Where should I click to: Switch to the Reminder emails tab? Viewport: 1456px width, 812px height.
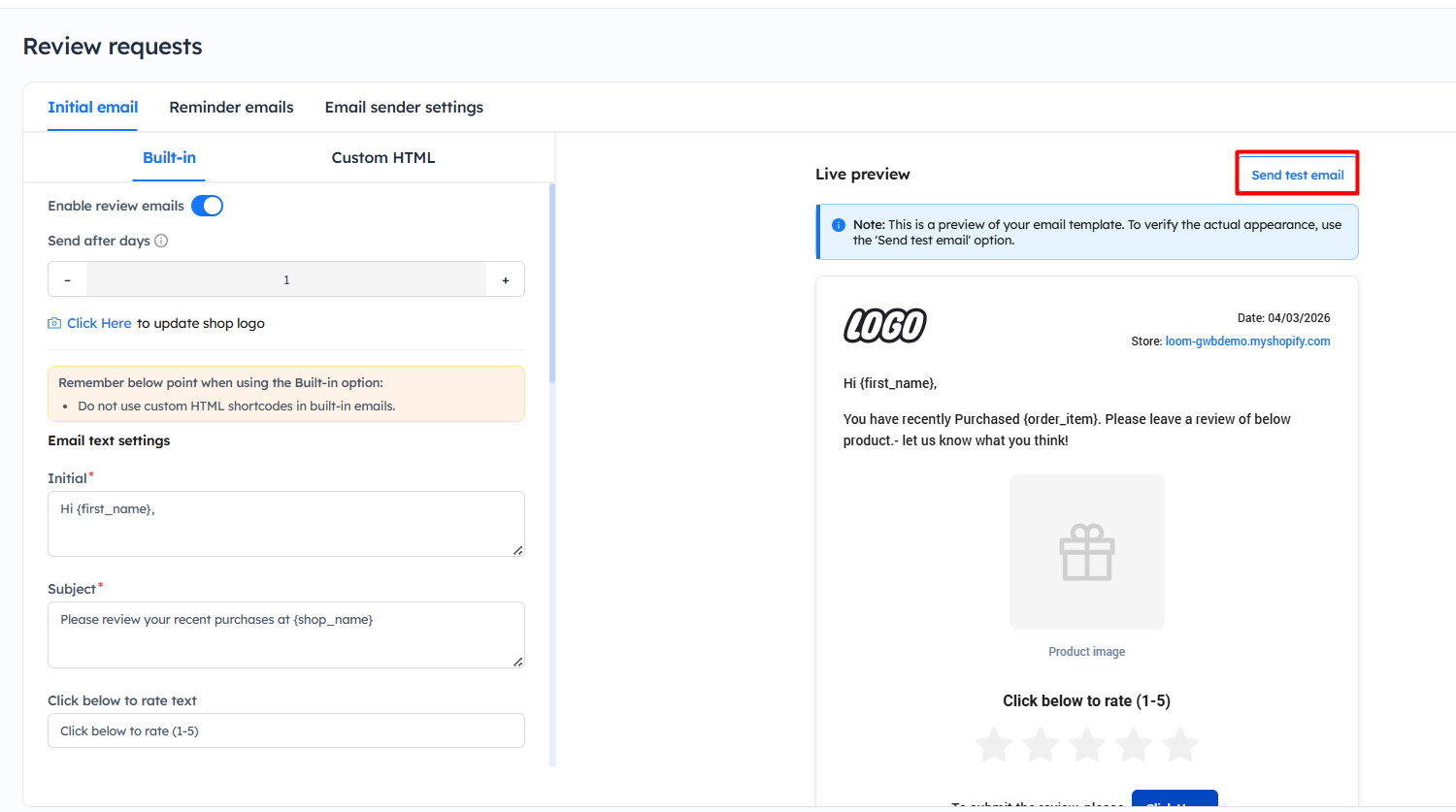pos(231,107)
